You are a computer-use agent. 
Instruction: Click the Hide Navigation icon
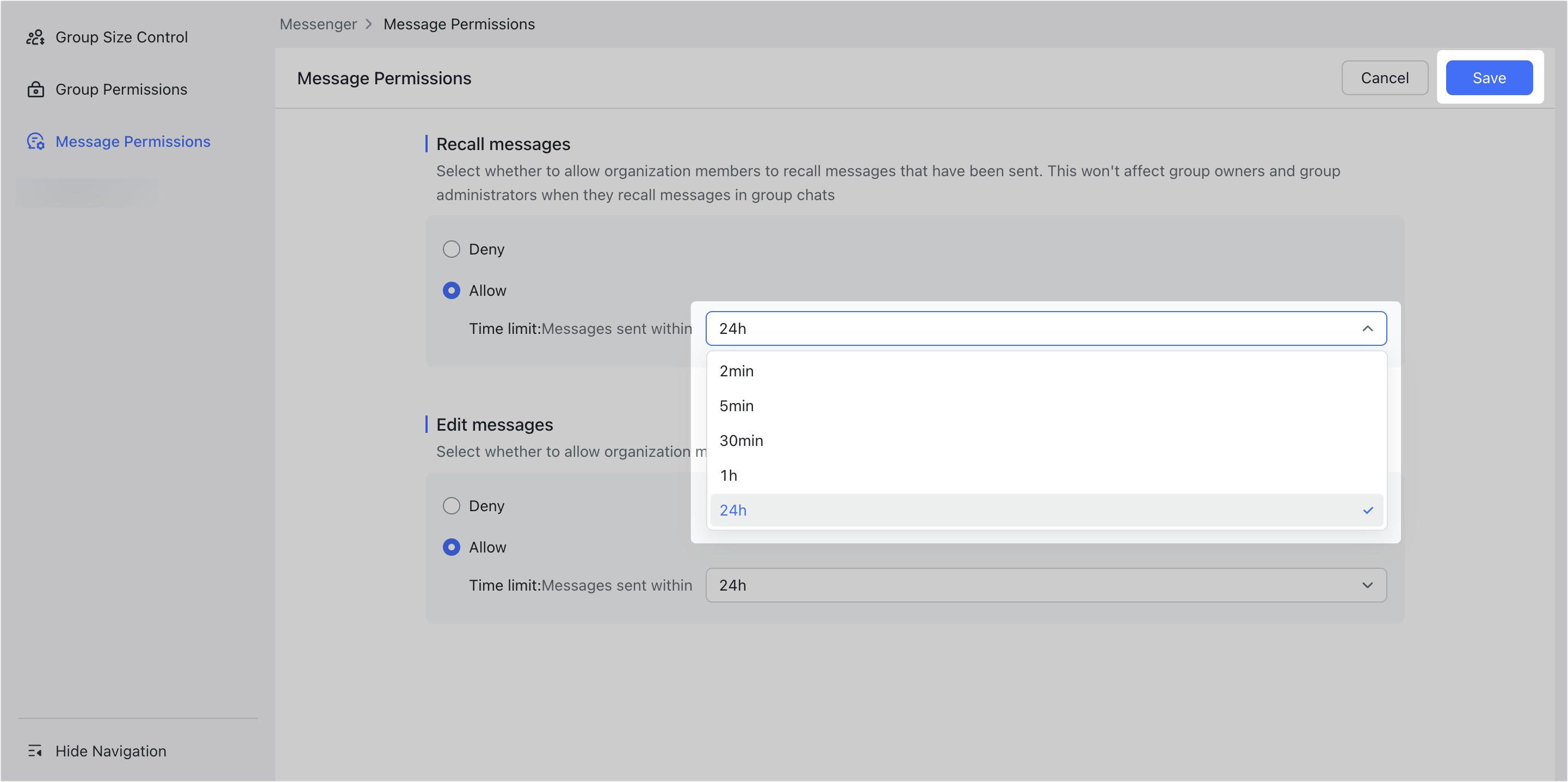(x=35, y=750)
